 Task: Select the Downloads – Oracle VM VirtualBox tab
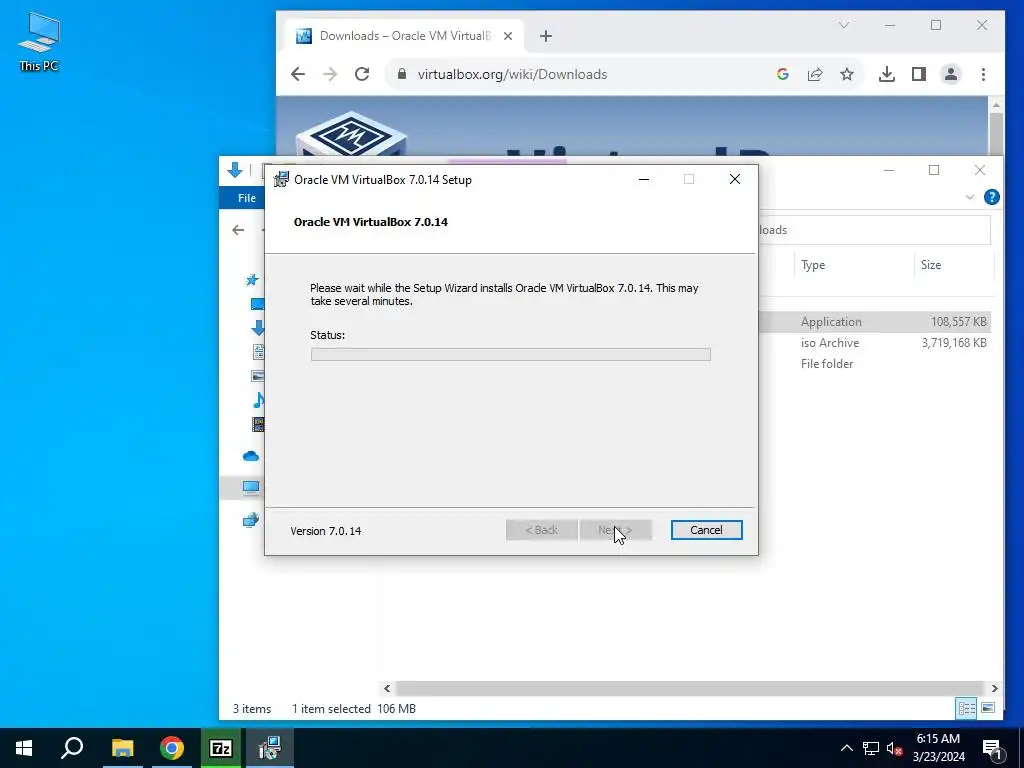(405, 36)
